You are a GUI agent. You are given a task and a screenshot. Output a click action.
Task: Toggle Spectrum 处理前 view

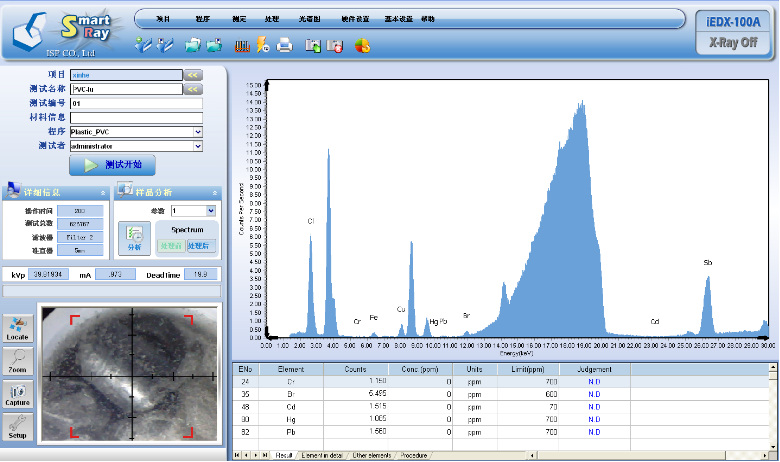click(x=172, y=245)
